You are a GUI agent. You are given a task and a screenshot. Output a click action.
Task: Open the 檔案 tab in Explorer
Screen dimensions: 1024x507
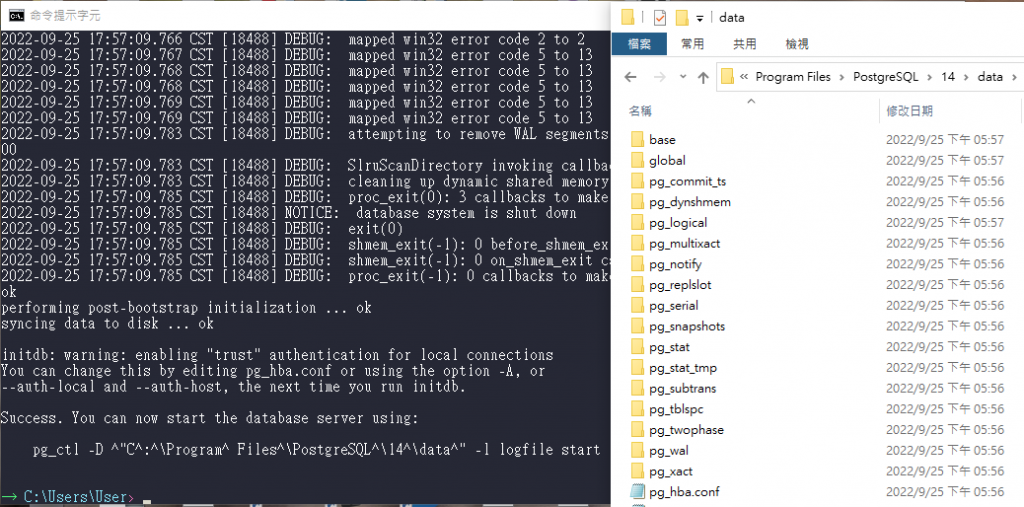pos(639,44)
